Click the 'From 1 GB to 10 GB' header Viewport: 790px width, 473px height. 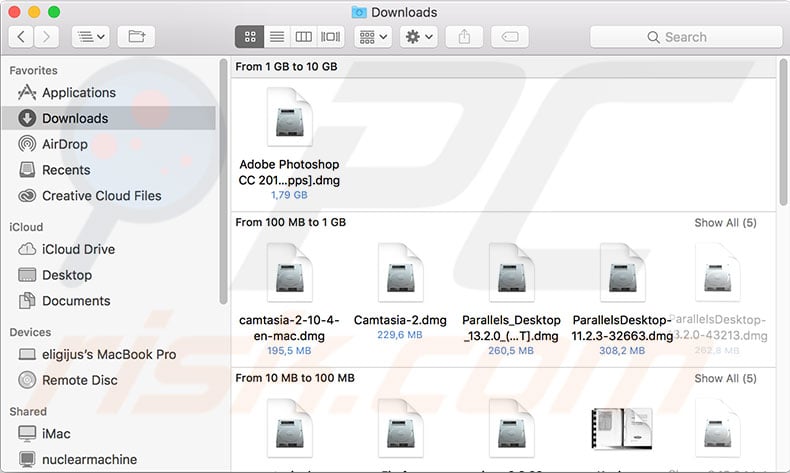[286, 66]
